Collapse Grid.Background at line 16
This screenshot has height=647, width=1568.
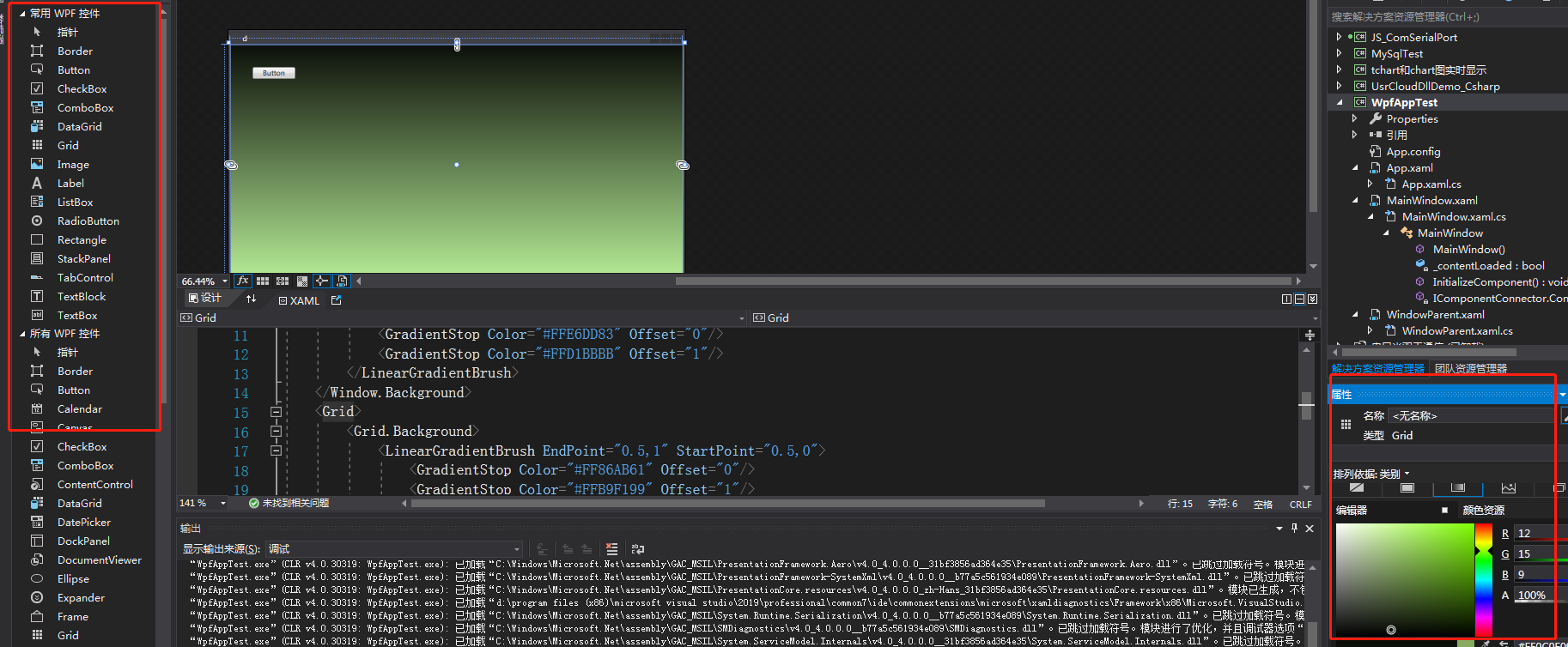(x=276, y=431)
